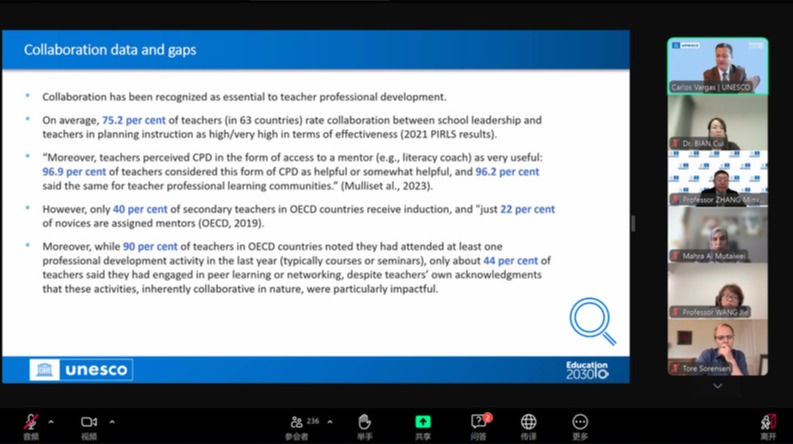The width and height of the screenshot is (793, 444).
Task: Select Mahra Al Mutaiwei video tile
Action: pyautogui.click(x=718, y=236)
